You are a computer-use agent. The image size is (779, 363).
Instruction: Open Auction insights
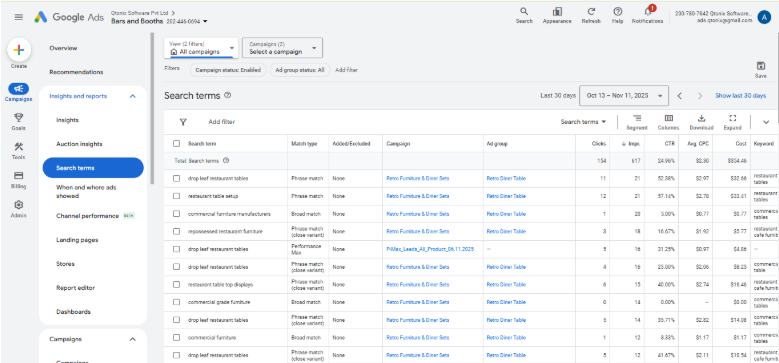click(x=79, y=144)
